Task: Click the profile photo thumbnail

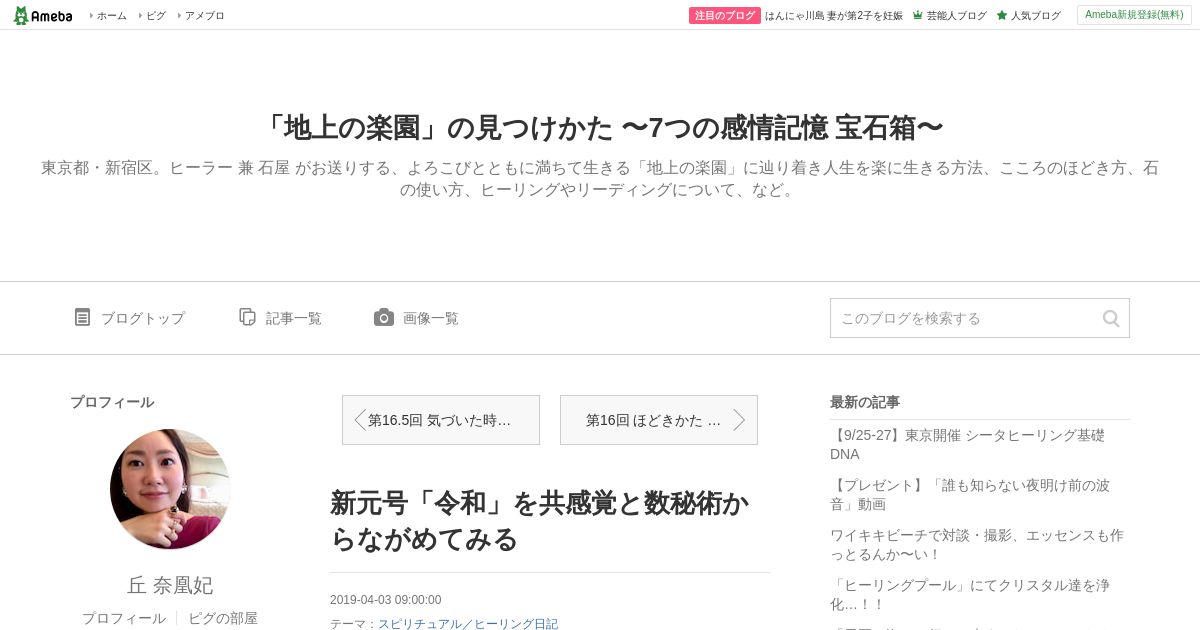Action: 170,489
